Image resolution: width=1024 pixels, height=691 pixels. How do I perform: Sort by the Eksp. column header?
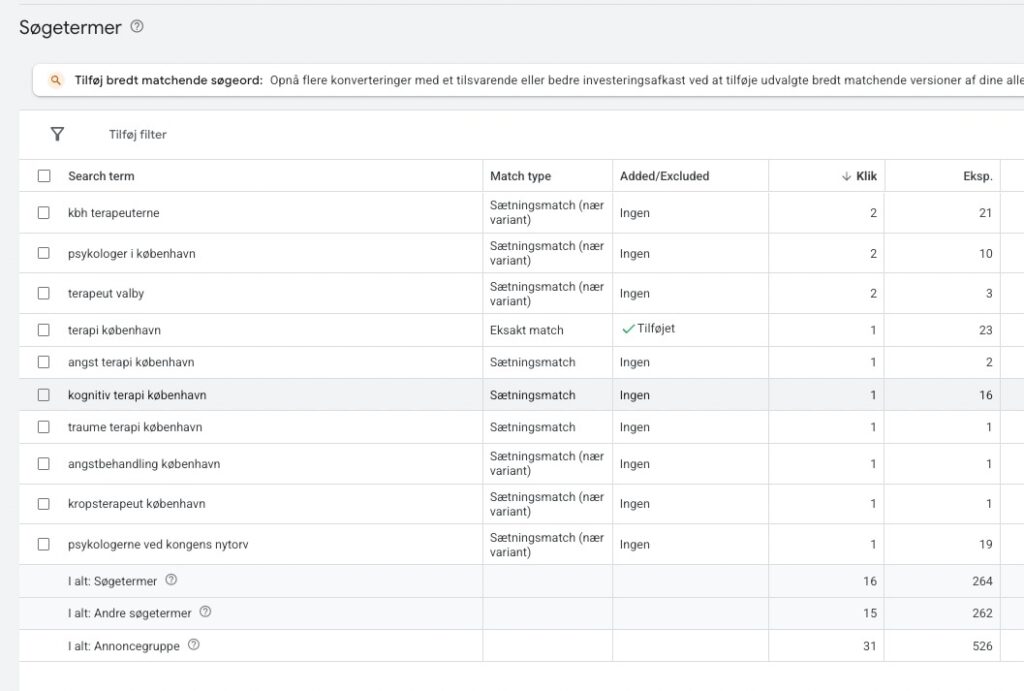coord(978,176)
